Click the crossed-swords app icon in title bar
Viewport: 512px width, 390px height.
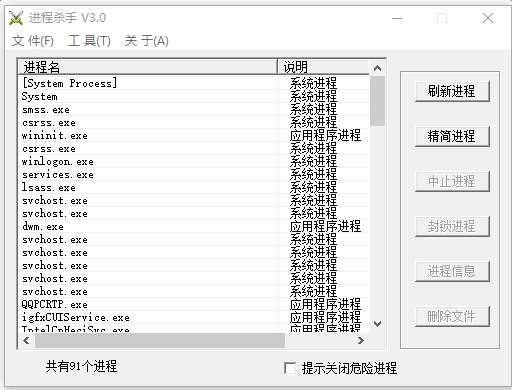(x=16, y=18)
